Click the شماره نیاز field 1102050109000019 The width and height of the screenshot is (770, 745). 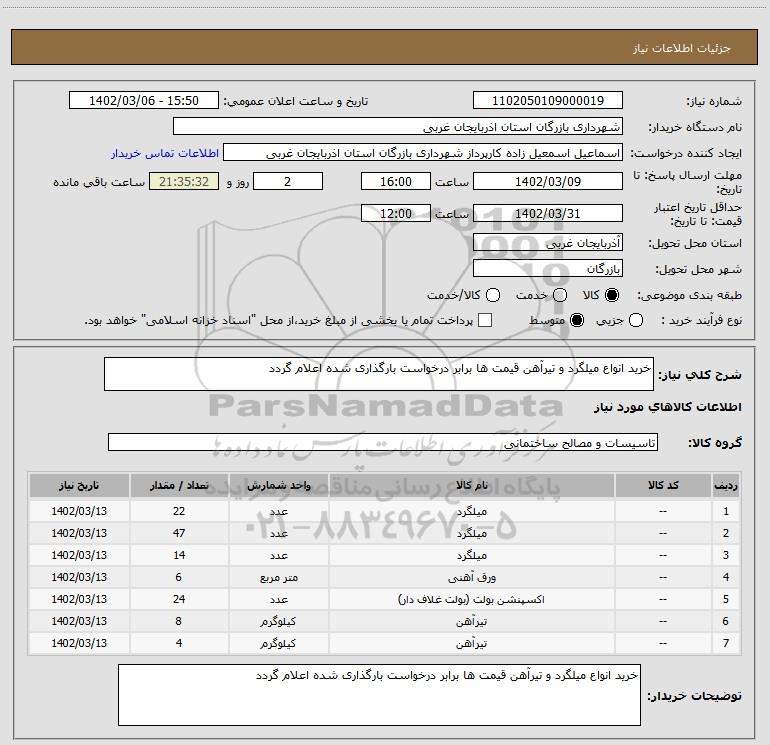548,101
